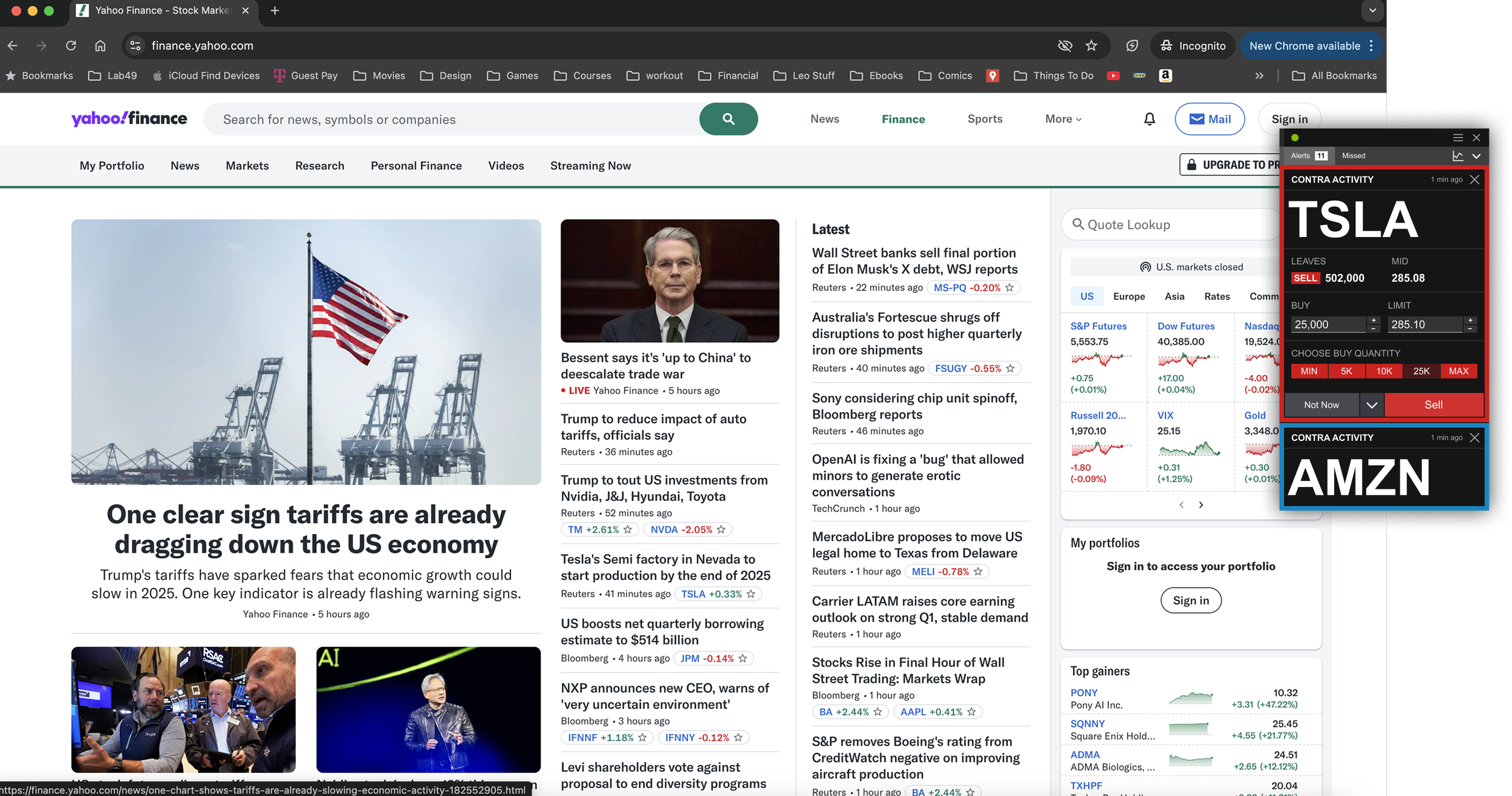Star the NVDA ticker chip
The height and width of the screenshot is (796, 1512).
(x=722, y=529)
